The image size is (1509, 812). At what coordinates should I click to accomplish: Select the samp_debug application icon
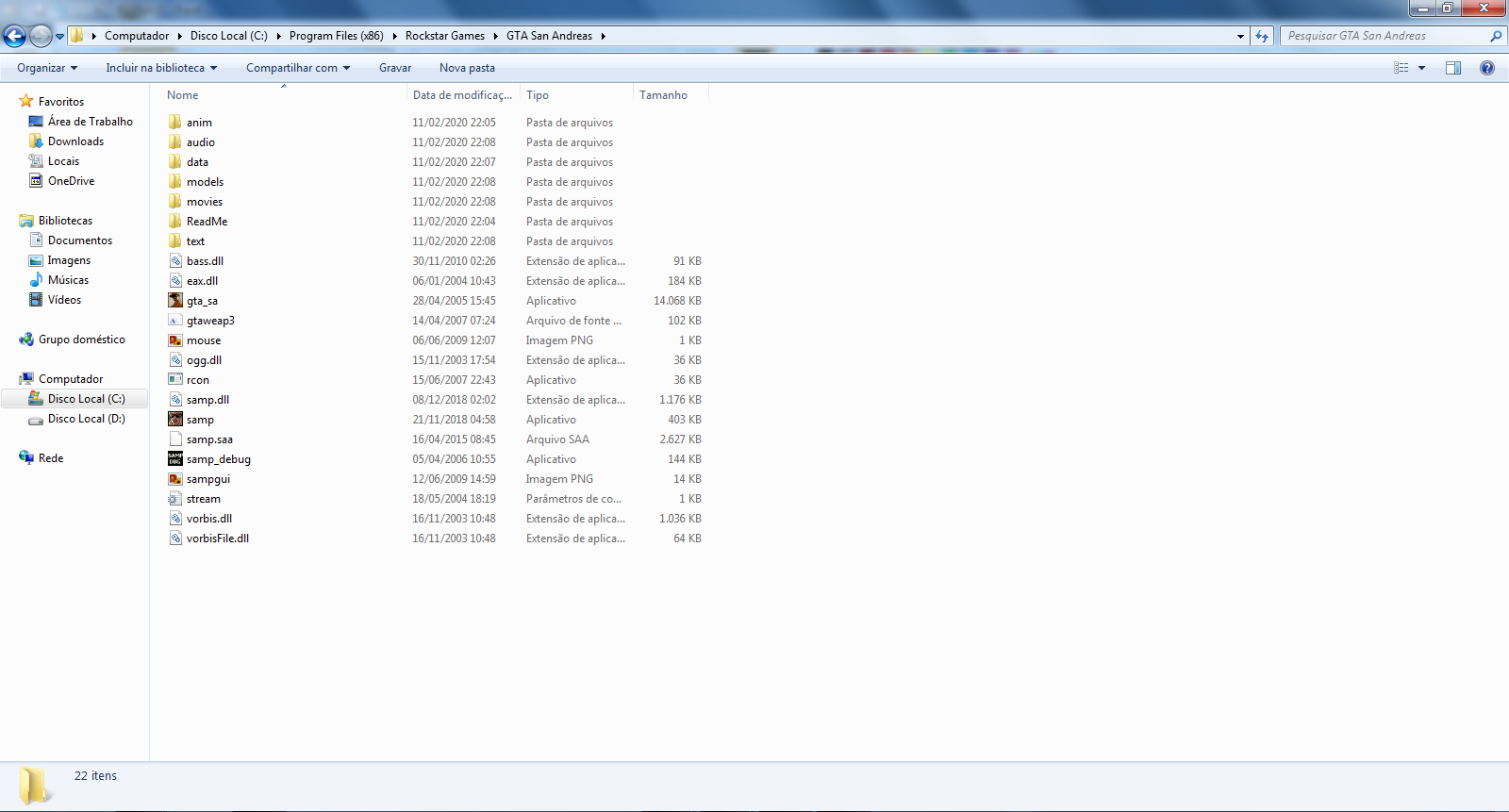click(x=175, y=458)
